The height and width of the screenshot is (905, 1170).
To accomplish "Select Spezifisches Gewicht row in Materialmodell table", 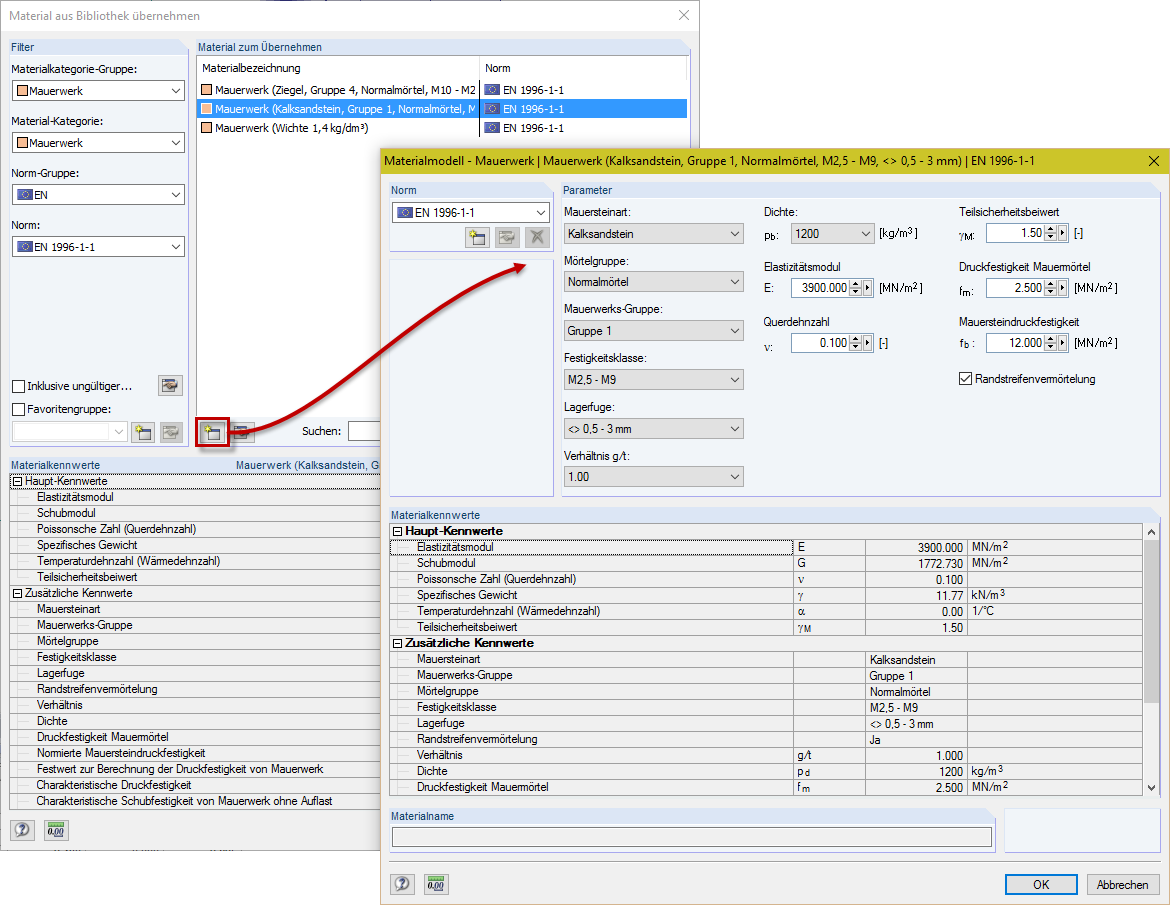I will [x=766, y=595].
